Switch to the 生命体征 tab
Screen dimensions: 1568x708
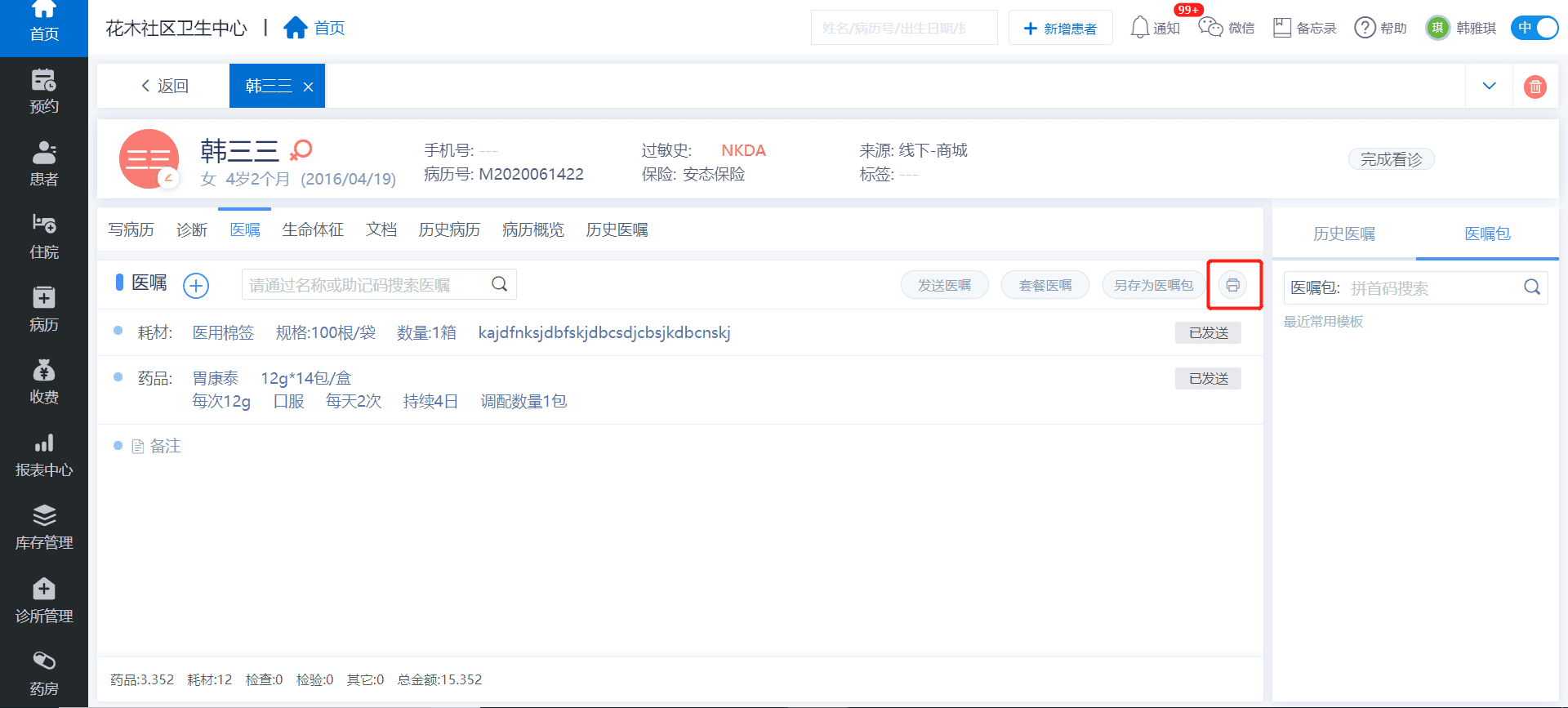[x=313, y=230]
